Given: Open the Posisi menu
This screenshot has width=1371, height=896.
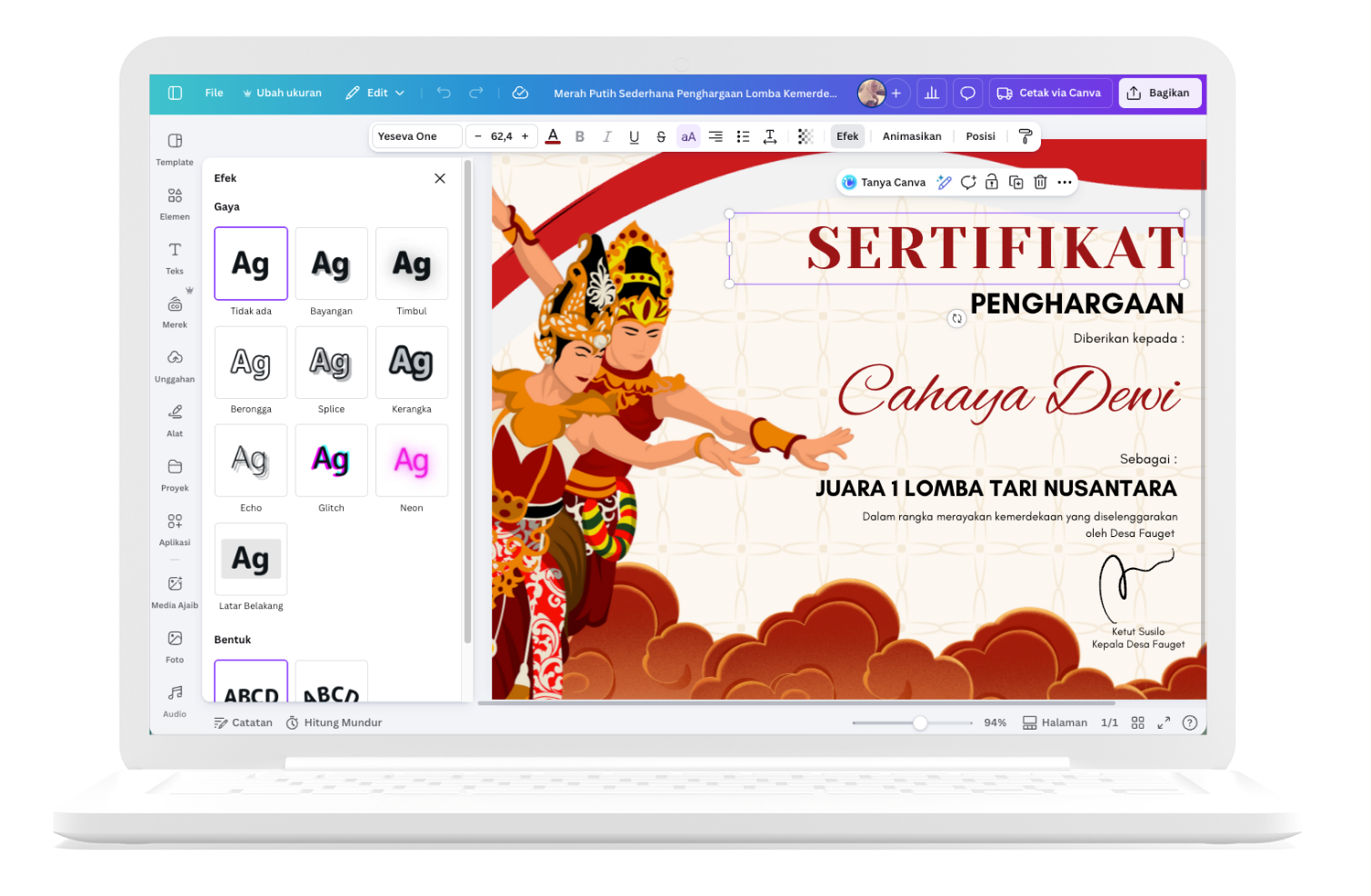Looking at the screenshot, I should tap(980, 136).
